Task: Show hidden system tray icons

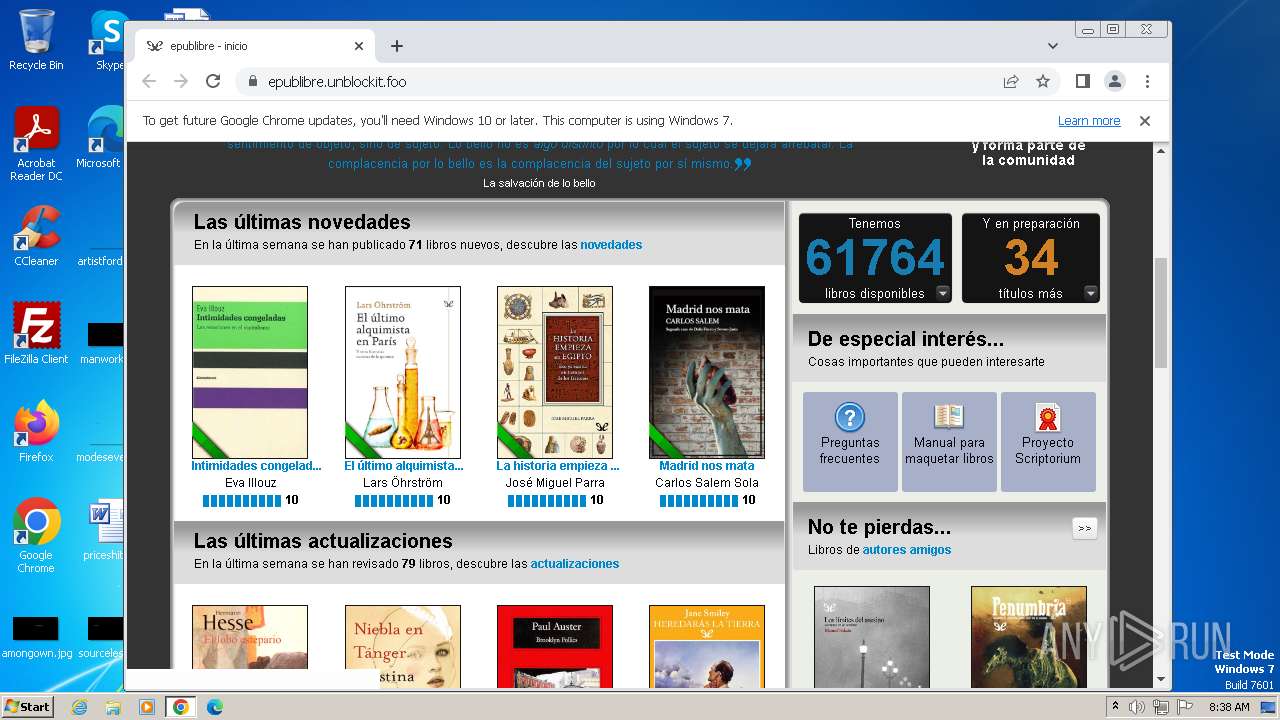Action: [x=1116, y=707]
